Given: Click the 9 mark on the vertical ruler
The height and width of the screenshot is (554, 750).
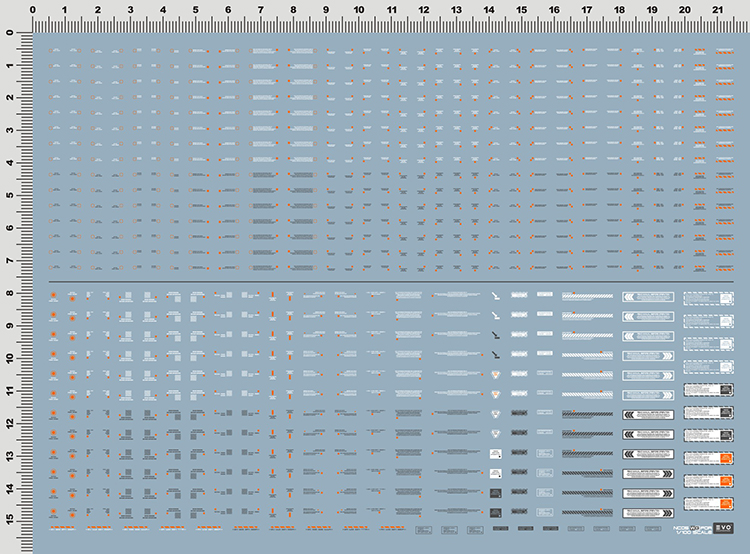Looking at the screenshot, I should [10, 326].
